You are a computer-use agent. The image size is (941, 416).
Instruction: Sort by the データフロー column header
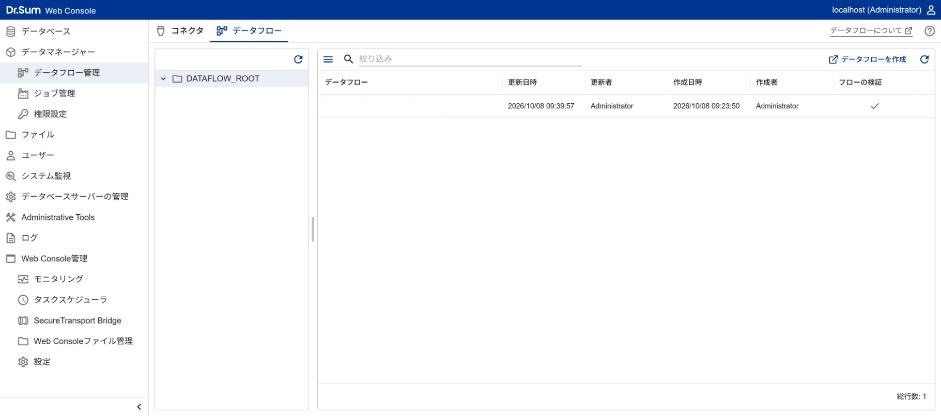pyautogui.click(x=346, y=82)
